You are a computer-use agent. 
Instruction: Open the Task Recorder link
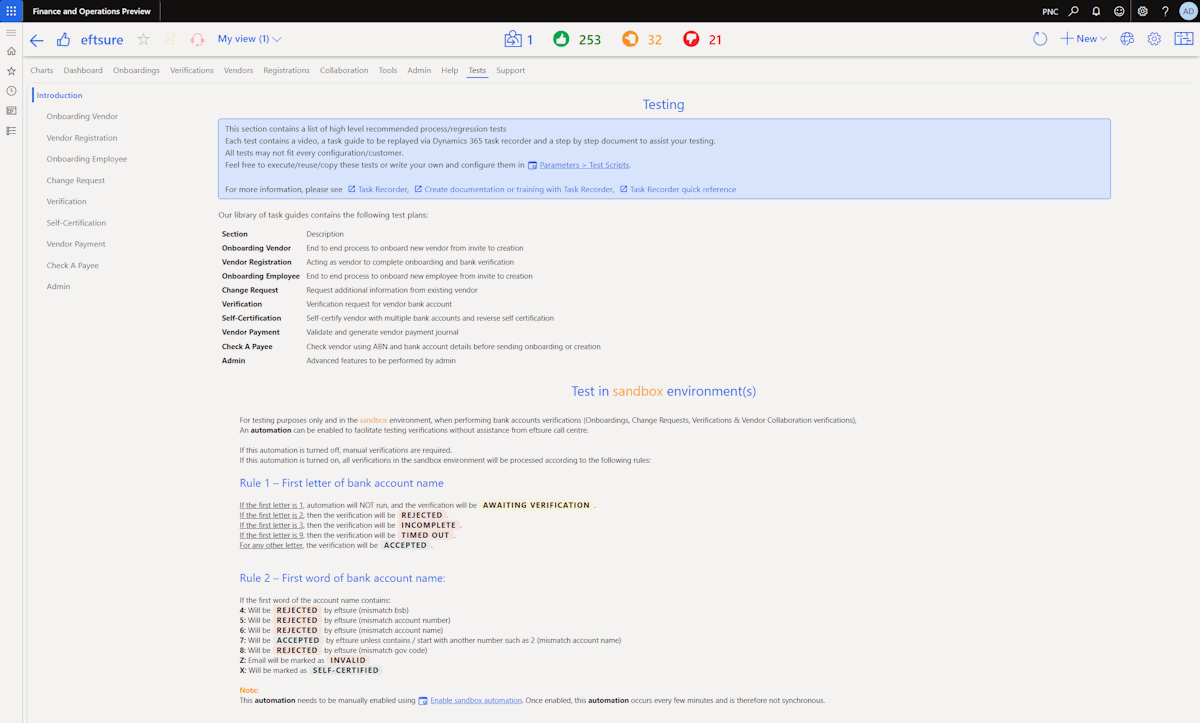[383, 189]
